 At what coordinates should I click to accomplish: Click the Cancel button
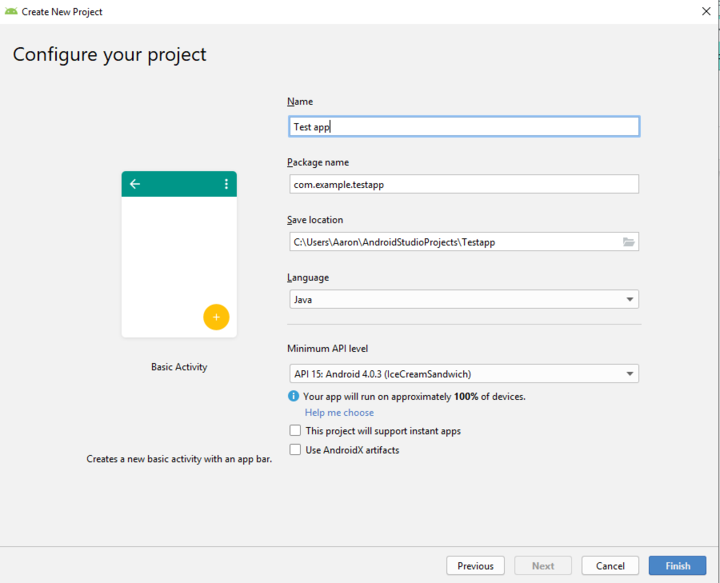click(610, 566)
